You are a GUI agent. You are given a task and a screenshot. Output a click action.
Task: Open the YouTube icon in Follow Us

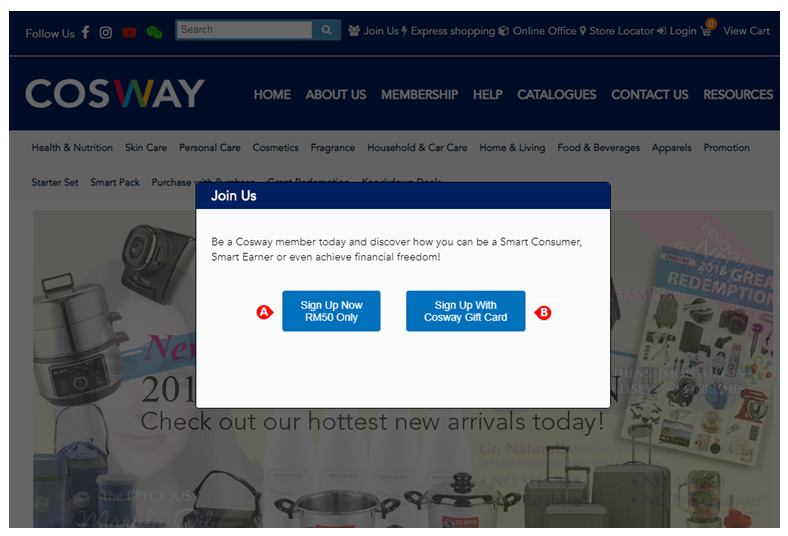click(129, 33)
